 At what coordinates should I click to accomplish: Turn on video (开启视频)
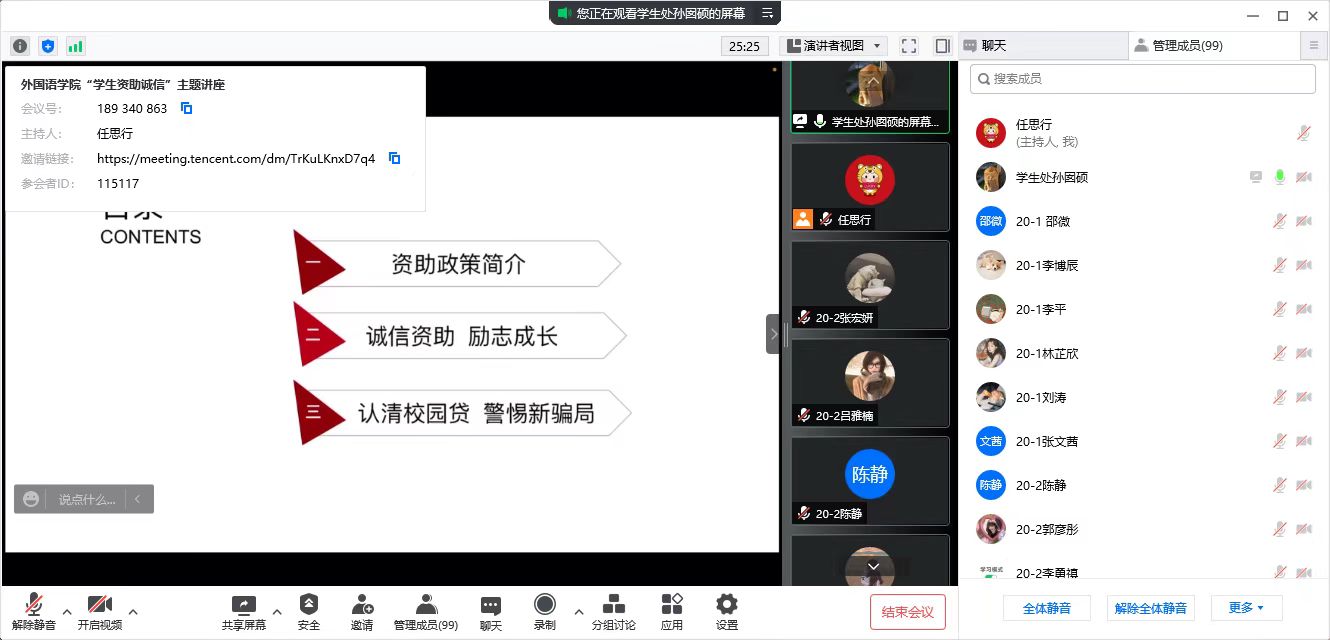click(x=99, y=611)
